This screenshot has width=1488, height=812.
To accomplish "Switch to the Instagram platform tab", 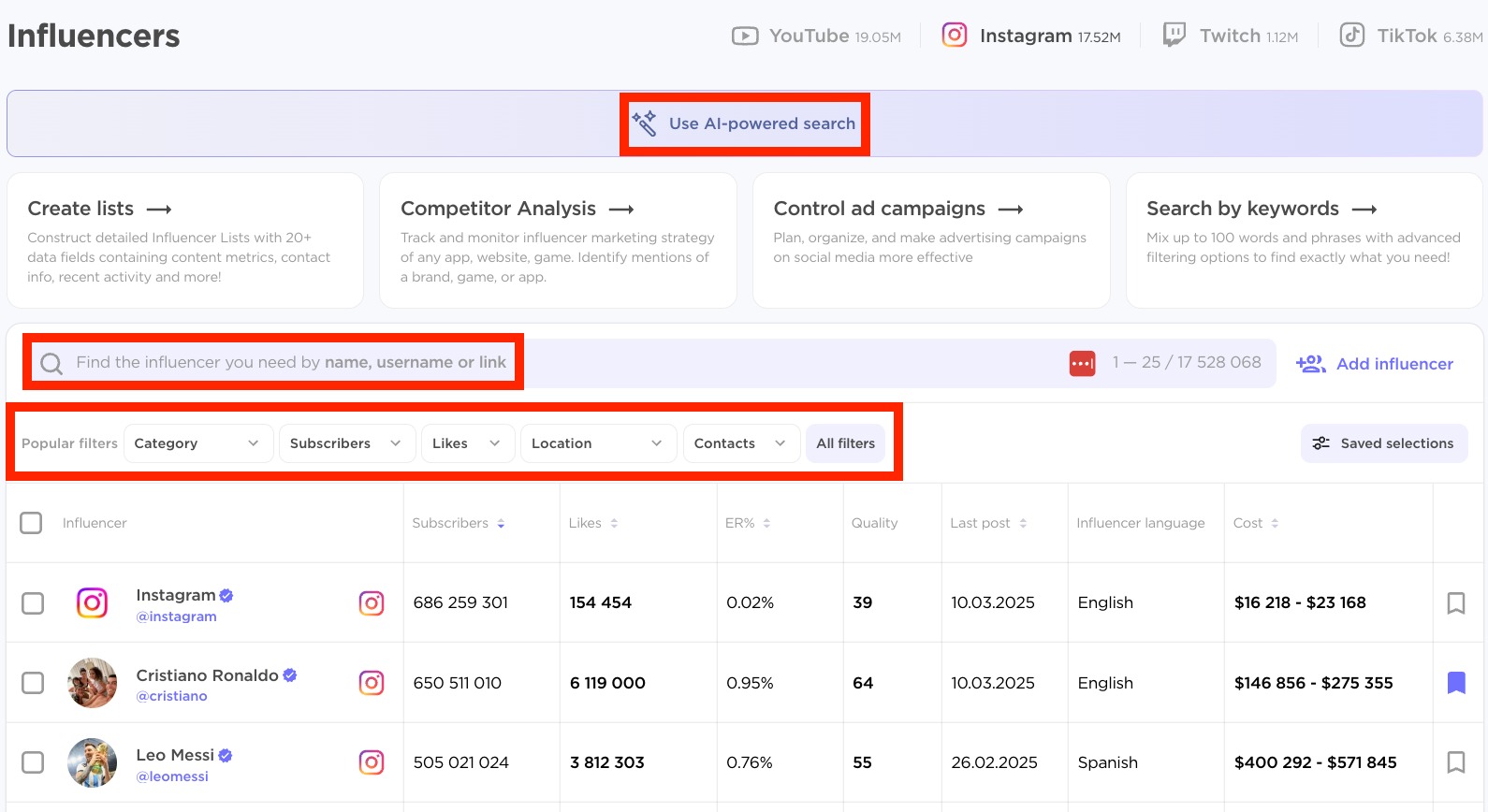I will 1030,36.
